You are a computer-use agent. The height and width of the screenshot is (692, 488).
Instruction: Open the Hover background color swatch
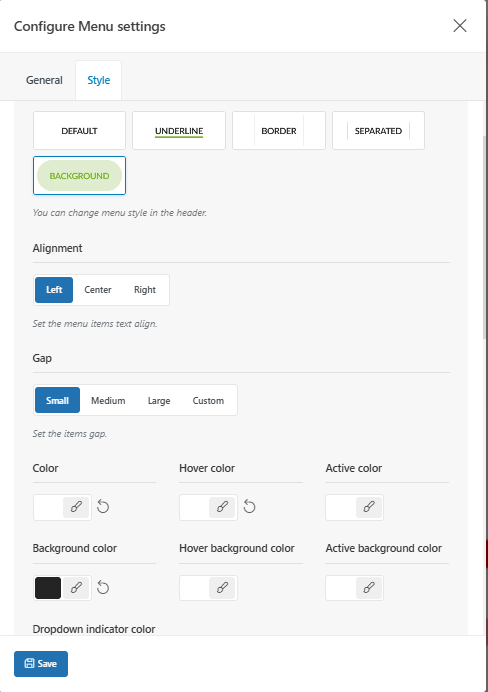pos(194,588)
